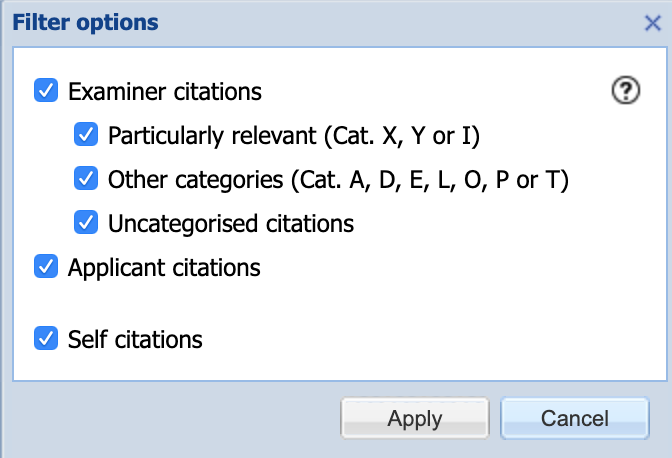Toggle the Particularly relevant (Cat. X, Y or I) checkbox

tap(86, 133)
